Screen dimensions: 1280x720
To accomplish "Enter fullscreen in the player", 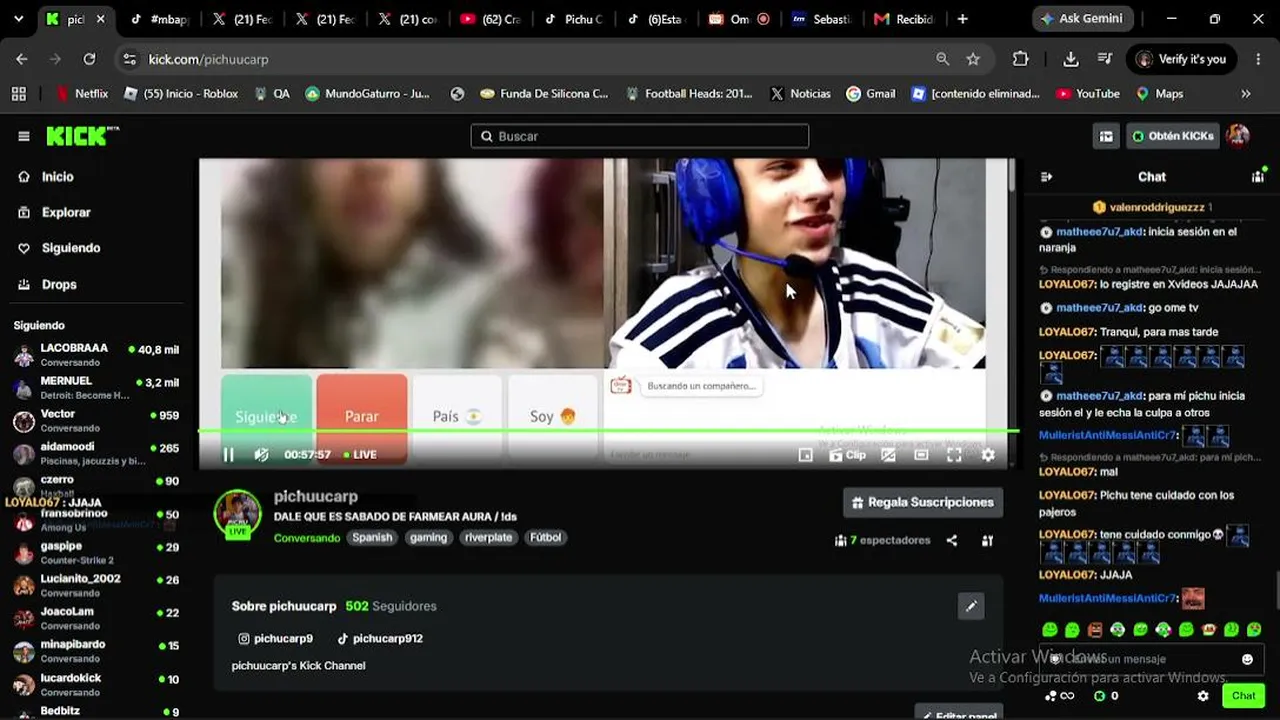I will 954,455.
